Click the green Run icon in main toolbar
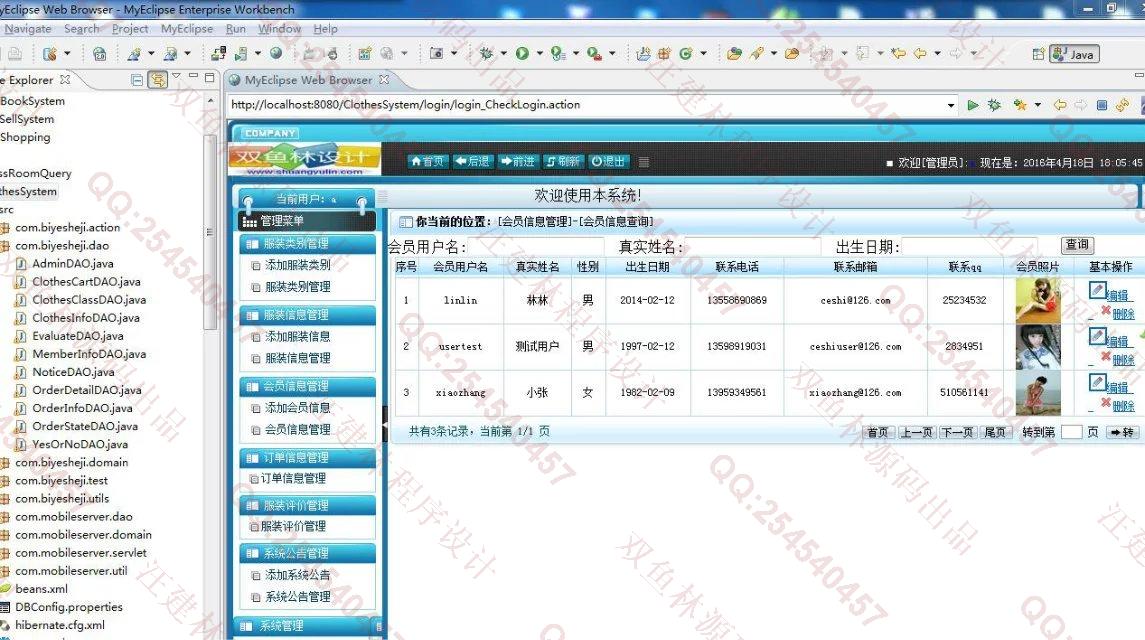The width and height of the screenshot is (1145, 640). (522, 53)
